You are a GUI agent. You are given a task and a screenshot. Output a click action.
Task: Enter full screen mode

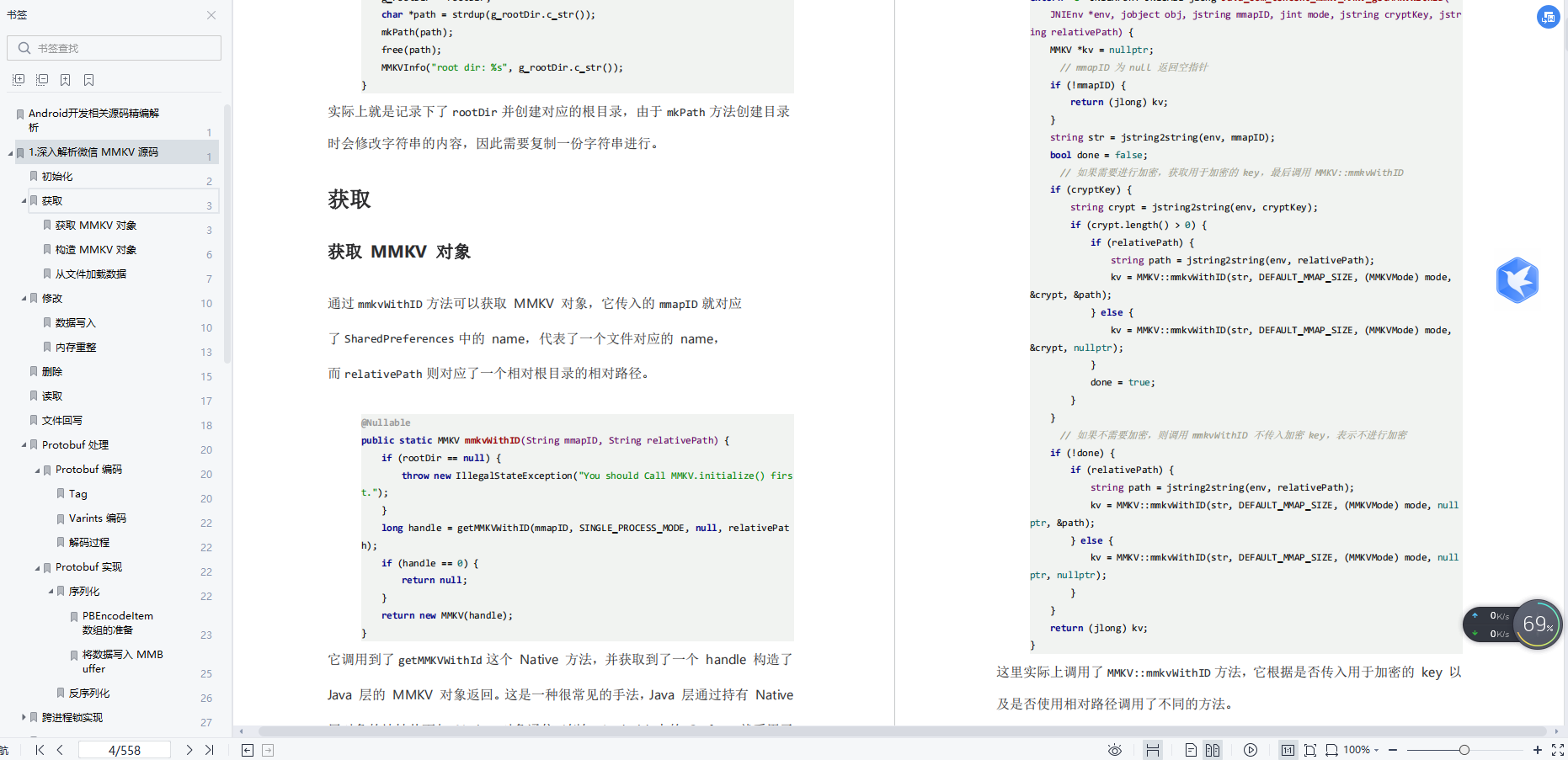point(1558,750)
